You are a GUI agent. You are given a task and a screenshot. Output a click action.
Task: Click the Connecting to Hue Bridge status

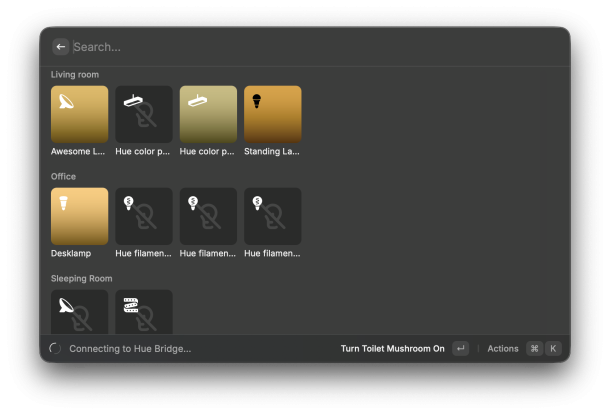tap(129, 349)
